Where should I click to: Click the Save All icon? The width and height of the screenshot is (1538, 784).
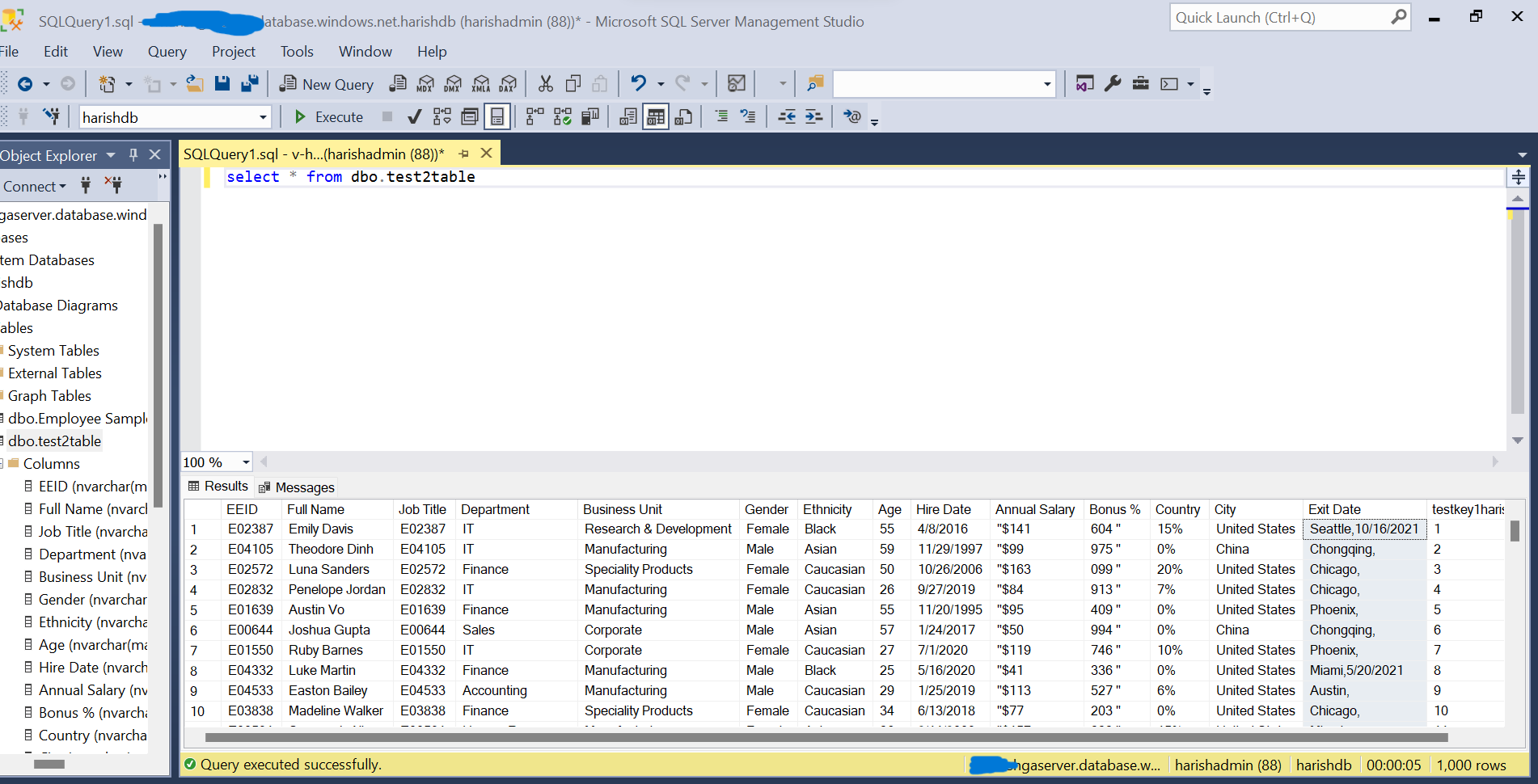pos(250,83)
